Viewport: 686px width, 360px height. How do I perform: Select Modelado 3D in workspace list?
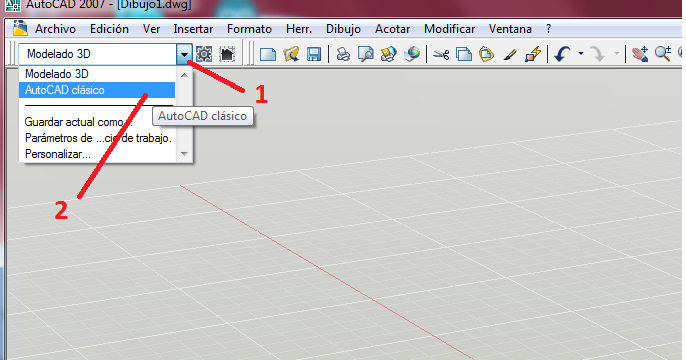(x=97, y=74)
